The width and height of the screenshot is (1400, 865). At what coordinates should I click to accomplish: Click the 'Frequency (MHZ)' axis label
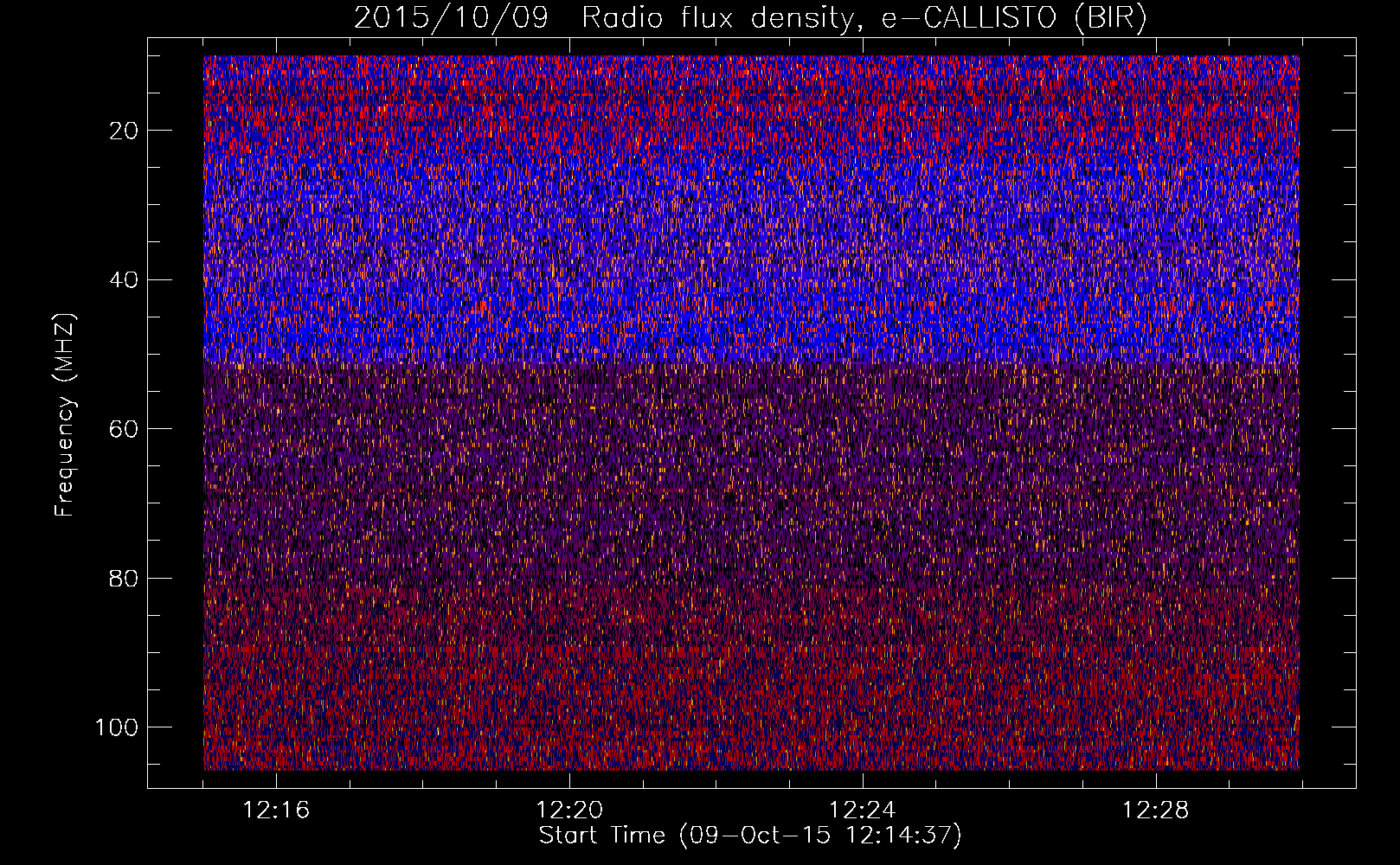(65, 415)
